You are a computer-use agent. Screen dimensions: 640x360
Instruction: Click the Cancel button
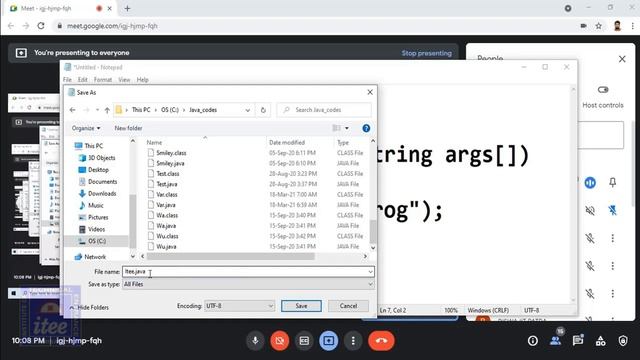(348, 306)
